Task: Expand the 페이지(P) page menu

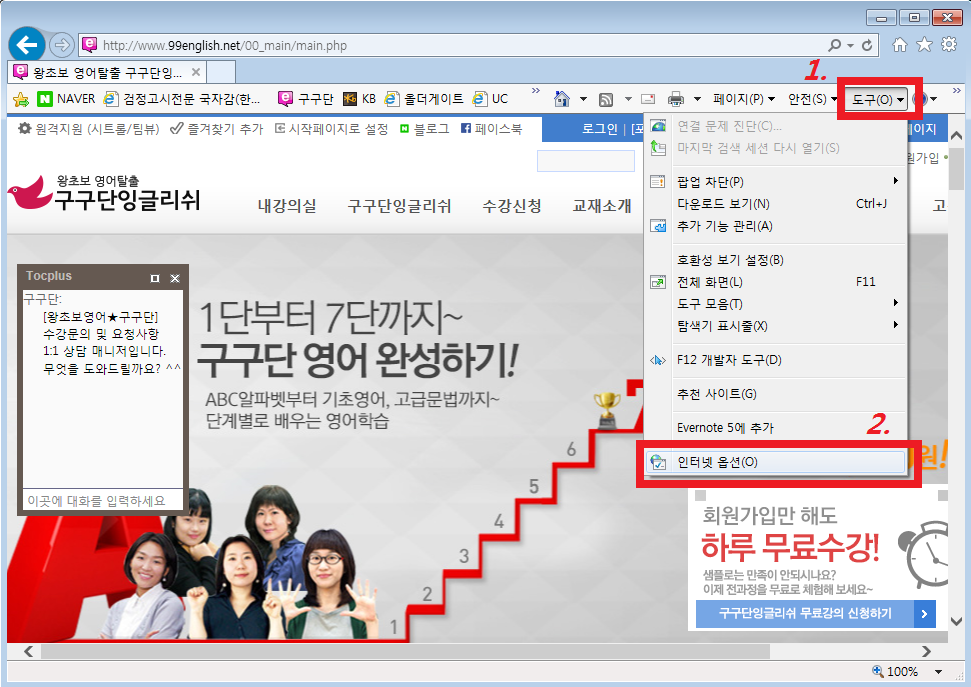Action: [744, 99]
